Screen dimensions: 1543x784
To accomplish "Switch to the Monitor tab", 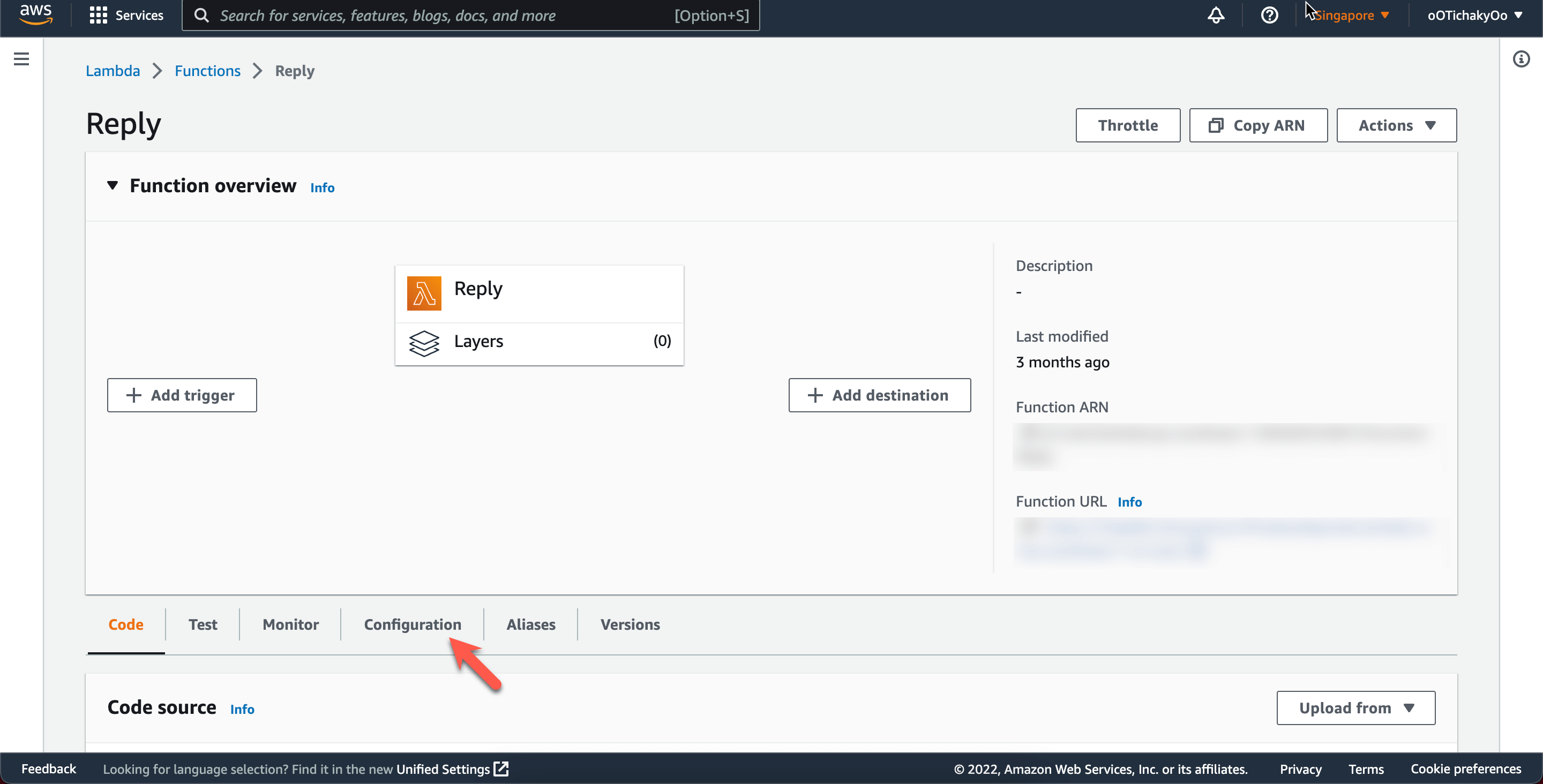I will point(290,624).
